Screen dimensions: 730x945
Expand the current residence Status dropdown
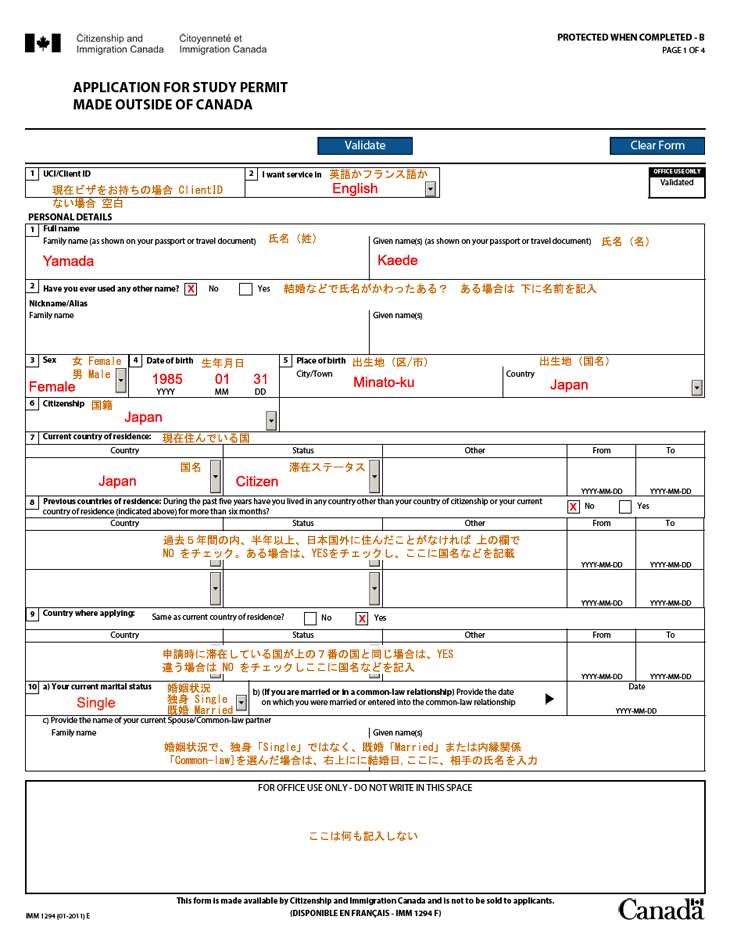tap(375, 477)
